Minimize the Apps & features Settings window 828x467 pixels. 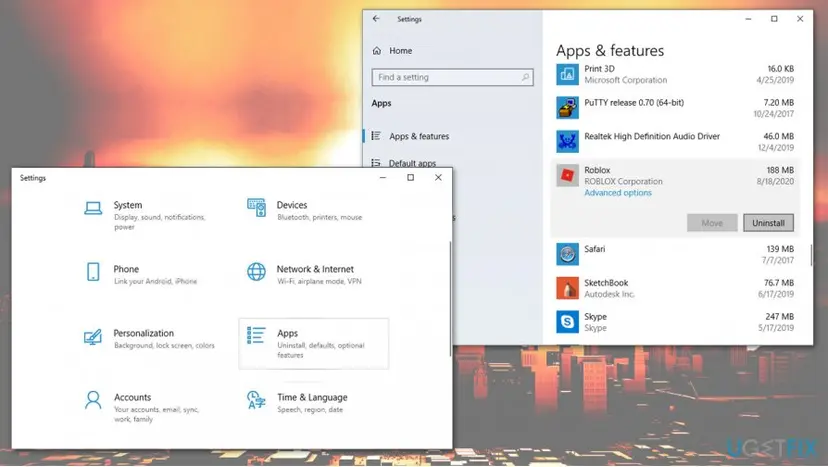coord(748,19)
